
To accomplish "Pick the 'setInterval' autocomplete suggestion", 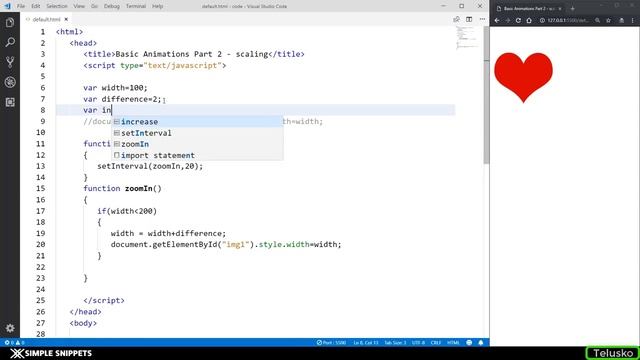I will 197,133.
